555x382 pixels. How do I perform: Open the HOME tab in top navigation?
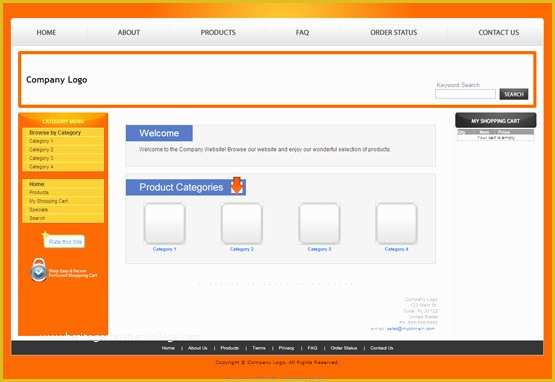[46, 33]
